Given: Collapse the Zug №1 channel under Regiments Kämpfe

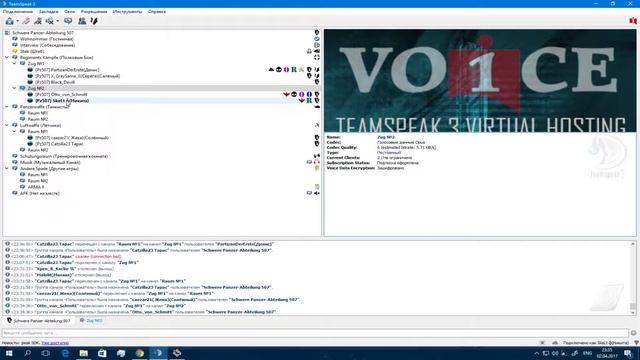Looking at the screenshot, I should click(15, 64).
